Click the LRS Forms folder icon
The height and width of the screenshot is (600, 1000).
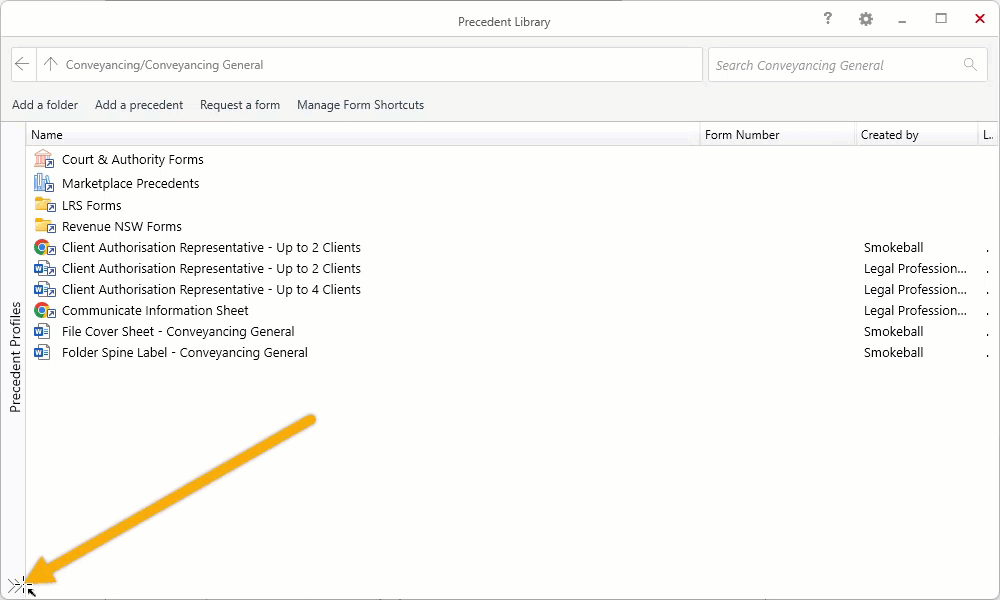tap(45, 205)
